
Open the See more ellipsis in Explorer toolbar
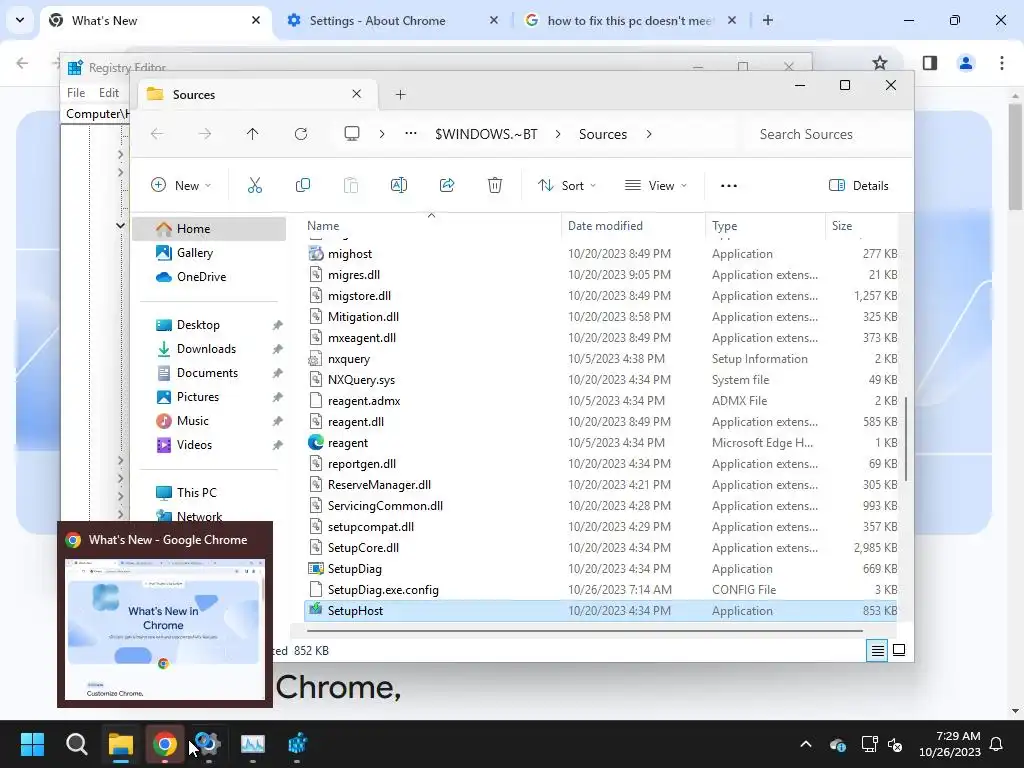pyautogui.click(x=729, y=186)
